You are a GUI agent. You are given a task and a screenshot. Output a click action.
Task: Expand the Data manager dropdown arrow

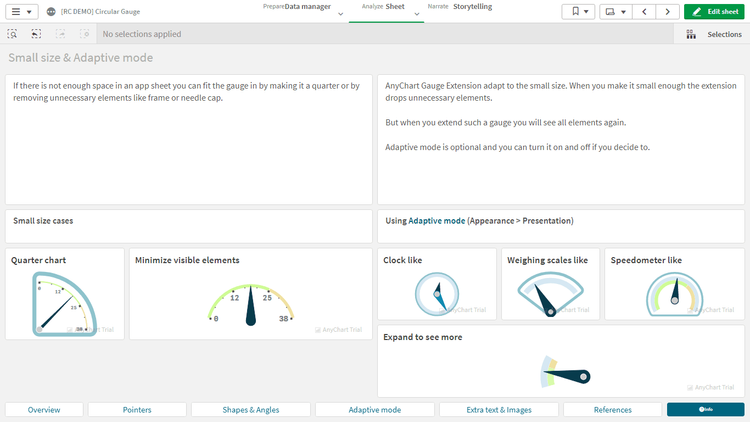click(x=341, y=14)
